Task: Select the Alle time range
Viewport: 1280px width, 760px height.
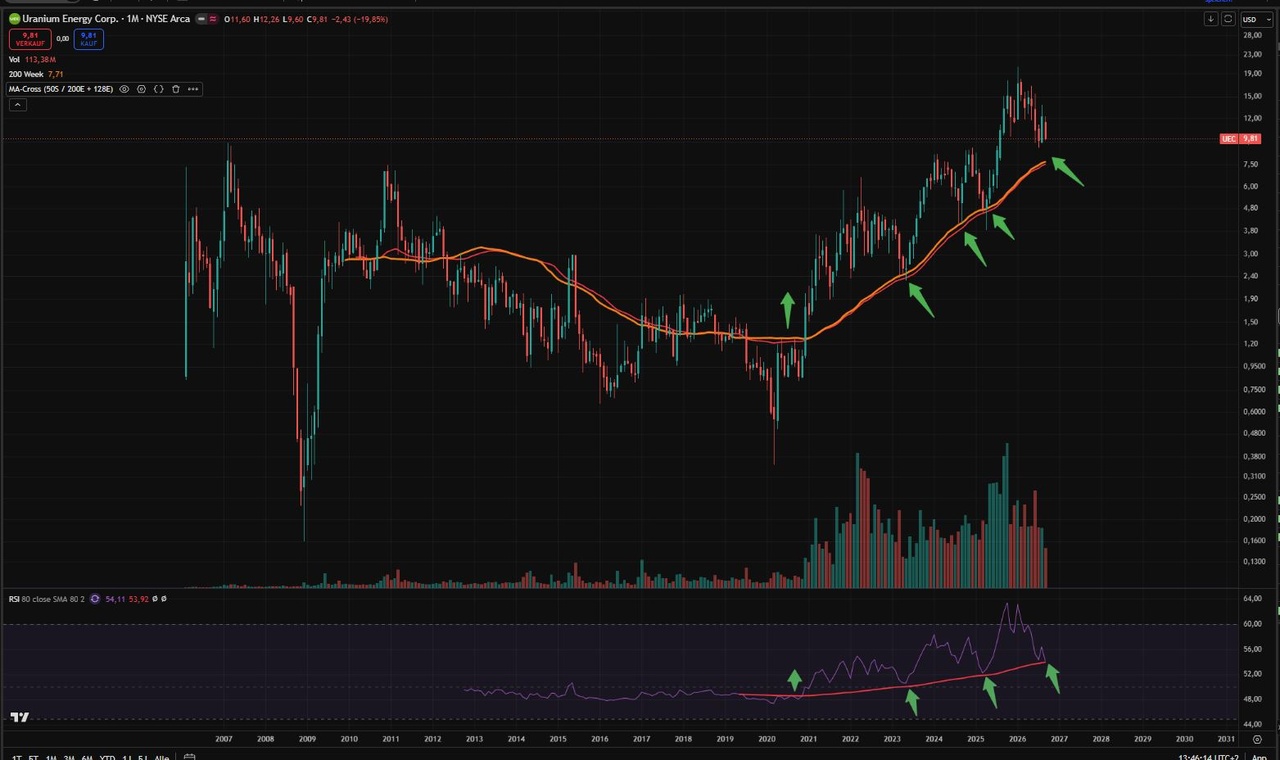Action: tap(161, 757)
